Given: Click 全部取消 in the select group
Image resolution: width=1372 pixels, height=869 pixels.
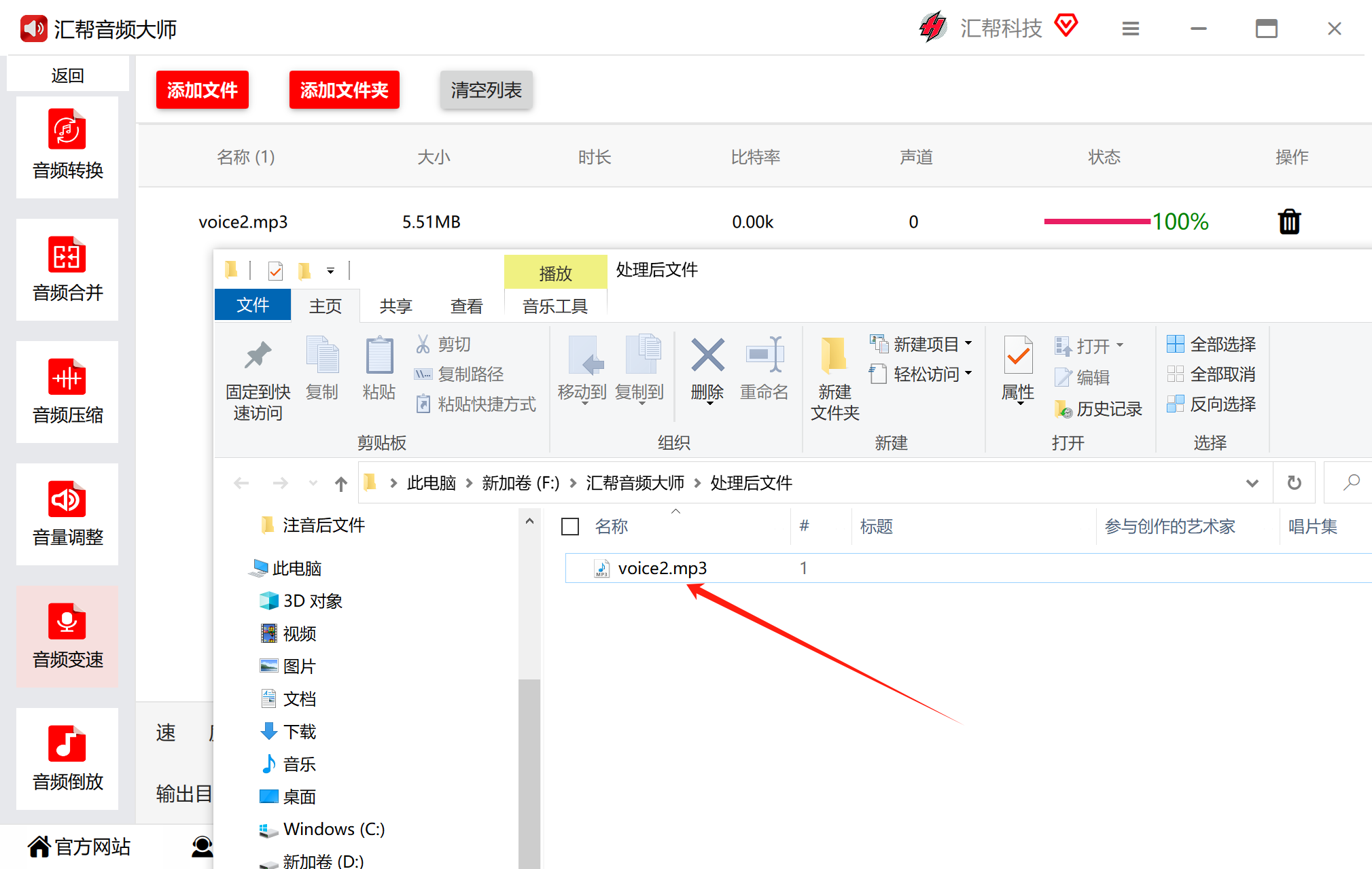Looking at the screenshot, I should click(1212, 374).
